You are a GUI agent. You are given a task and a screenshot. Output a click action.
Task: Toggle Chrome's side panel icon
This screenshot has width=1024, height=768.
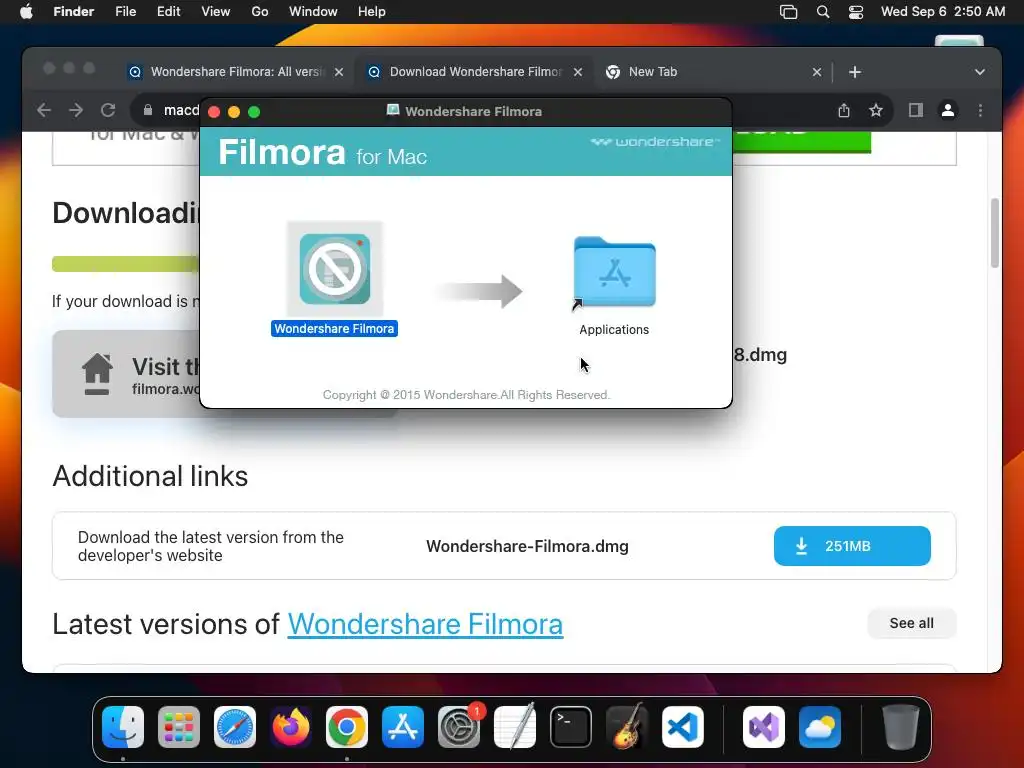[916, 110]
